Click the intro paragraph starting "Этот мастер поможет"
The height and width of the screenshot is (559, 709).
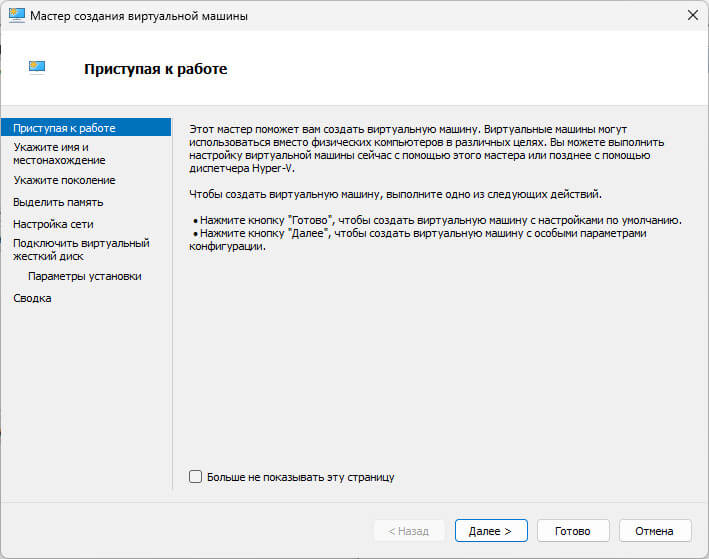point(426,149)
